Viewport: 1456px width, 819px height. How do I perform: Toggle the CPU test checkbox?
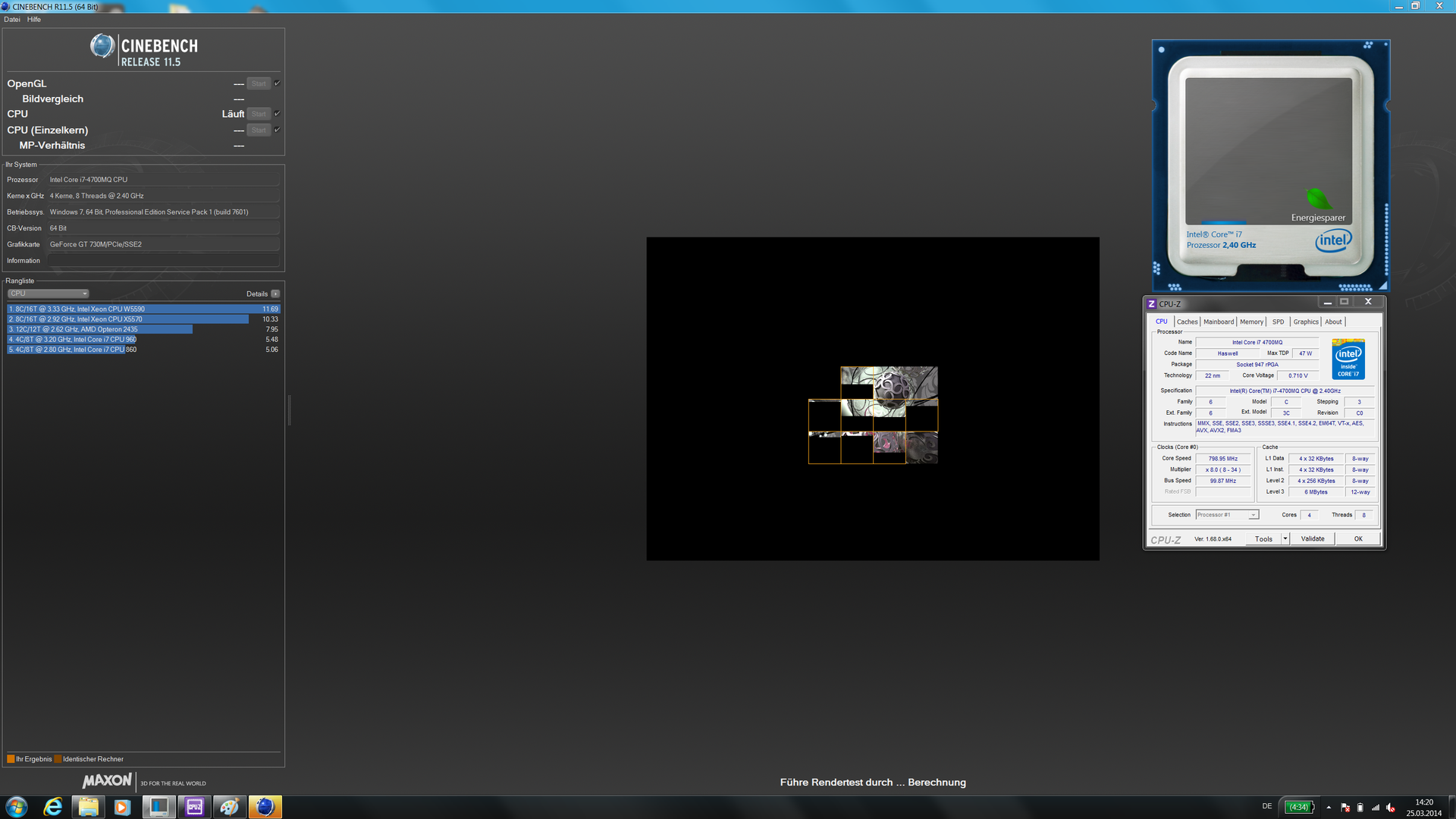pos(278,114)
